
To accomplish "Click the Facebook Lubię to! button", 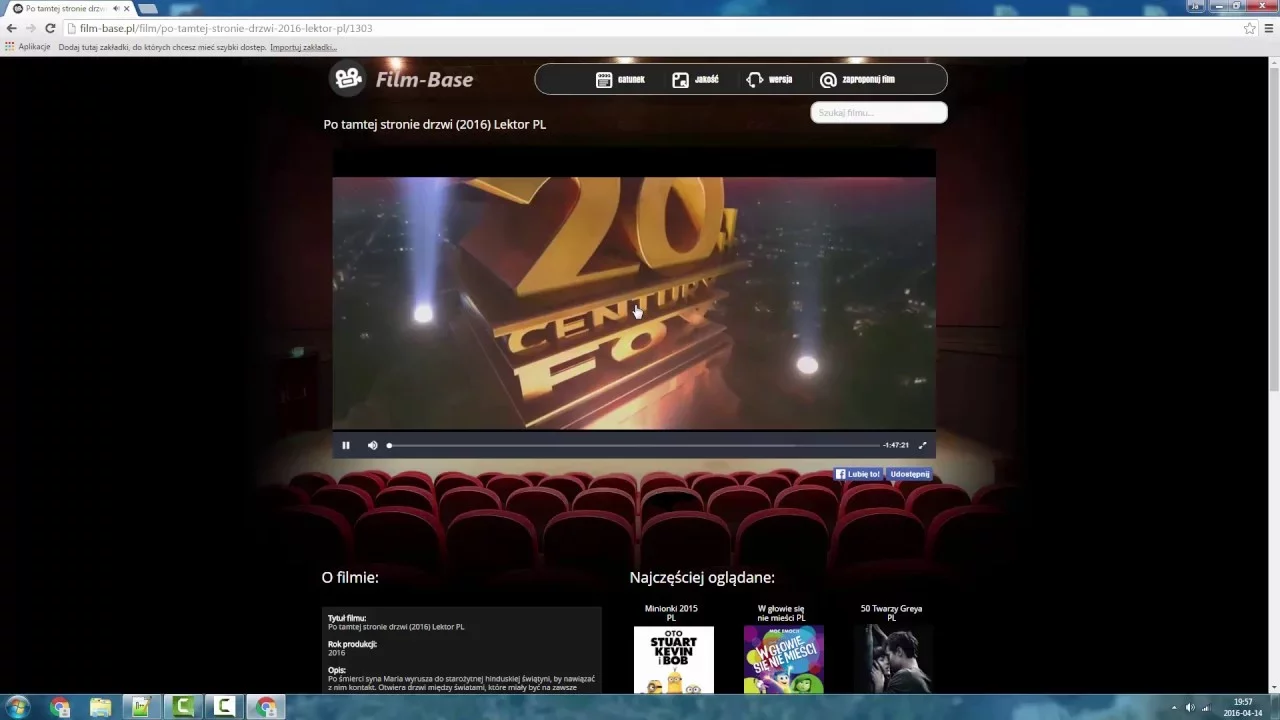I will point(858,474).
